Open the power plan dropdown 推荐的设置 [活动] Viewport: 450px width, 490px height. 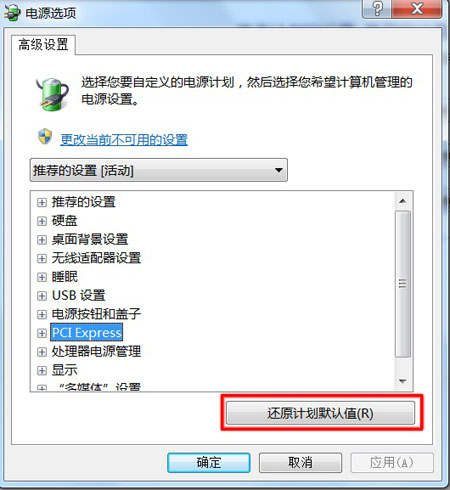pos(159,170)
